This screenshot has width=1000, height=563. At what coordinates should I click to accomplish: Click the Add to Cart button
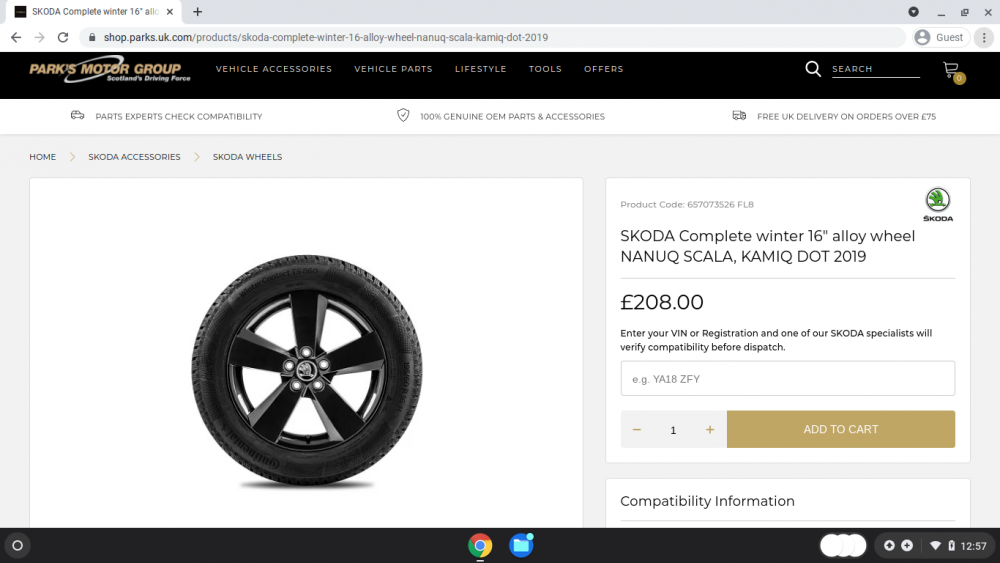[841, 429]
